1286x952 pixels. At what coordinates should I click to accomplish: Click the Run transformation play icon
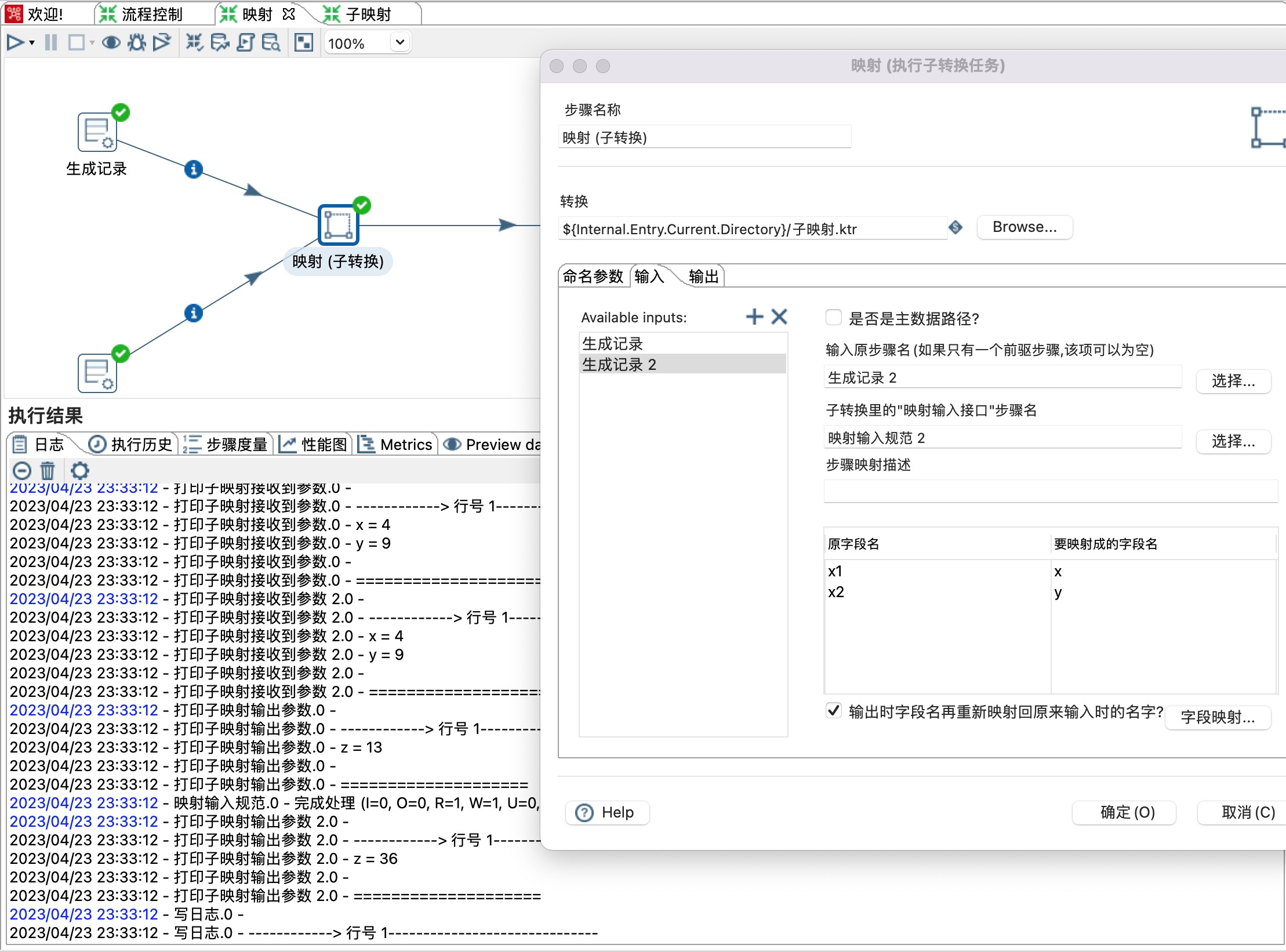coord(15,43)
